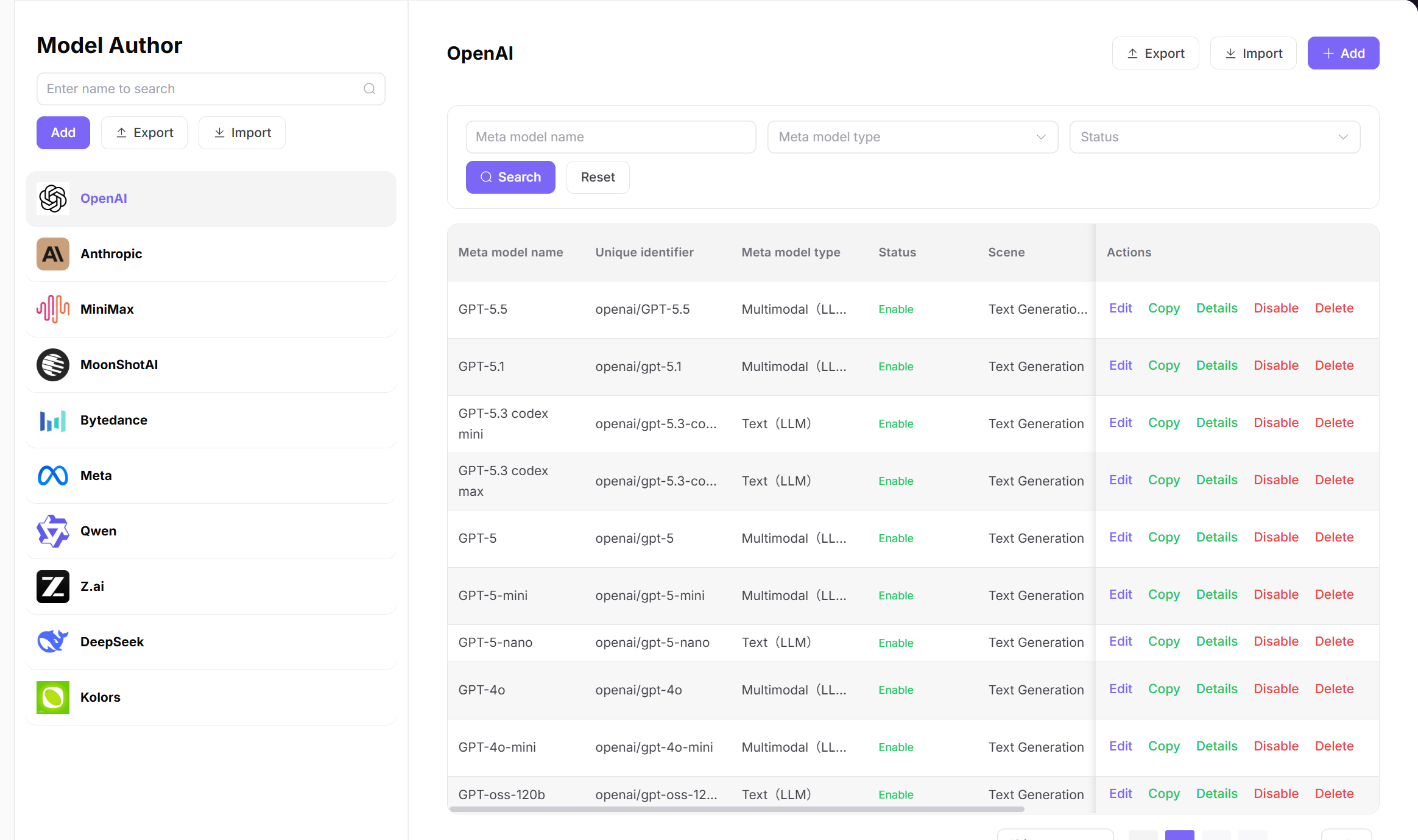1418x840 pixels.
Task: Click the Kolors green logo icon
Action: point(53,697)
